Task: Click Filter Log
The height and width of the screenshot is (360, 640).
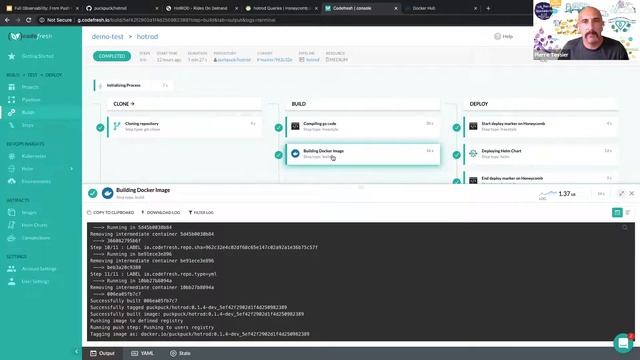Action: coord(201,213)
